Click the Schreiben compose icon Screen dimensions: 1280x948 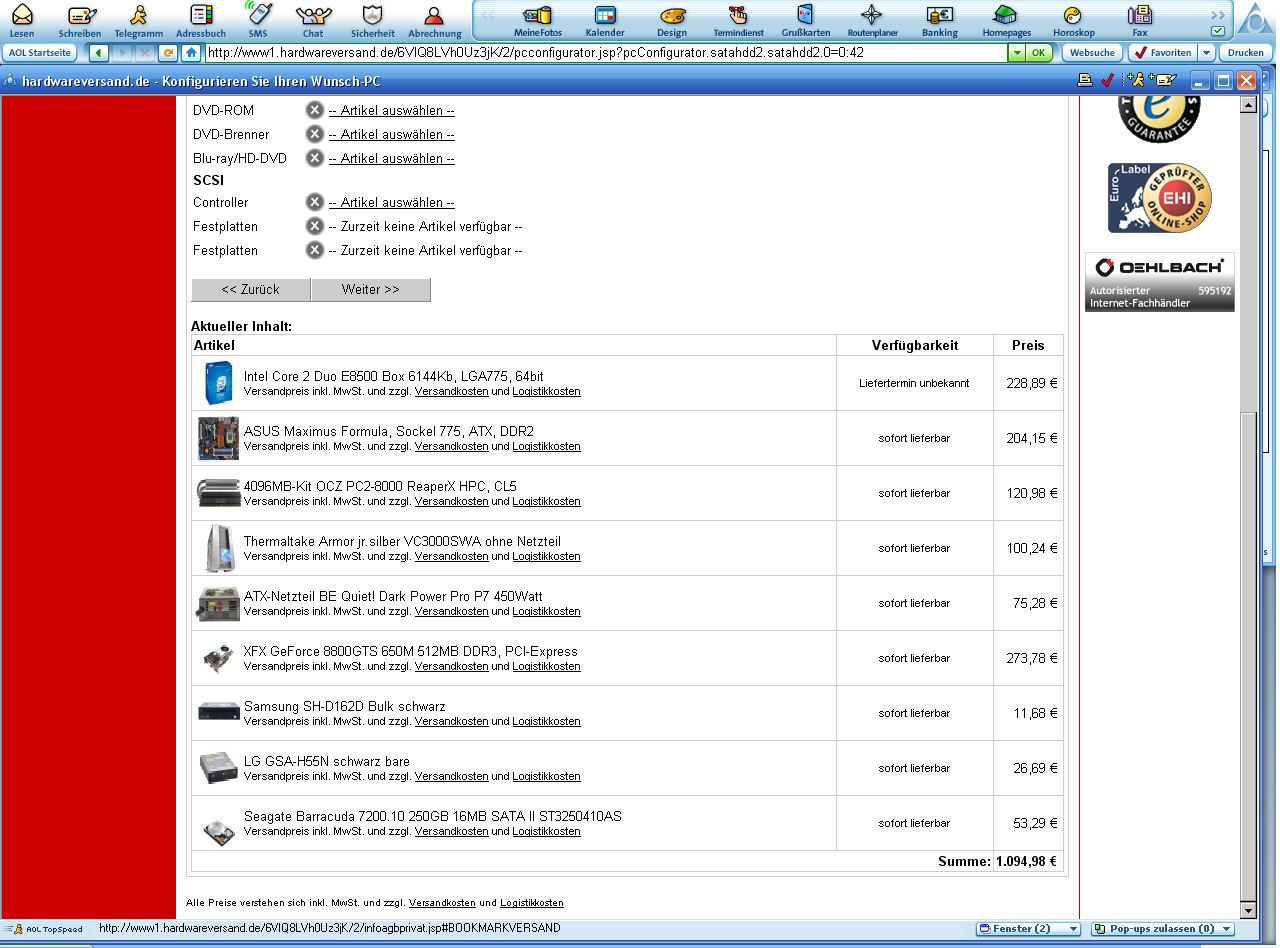click(80, 19)
